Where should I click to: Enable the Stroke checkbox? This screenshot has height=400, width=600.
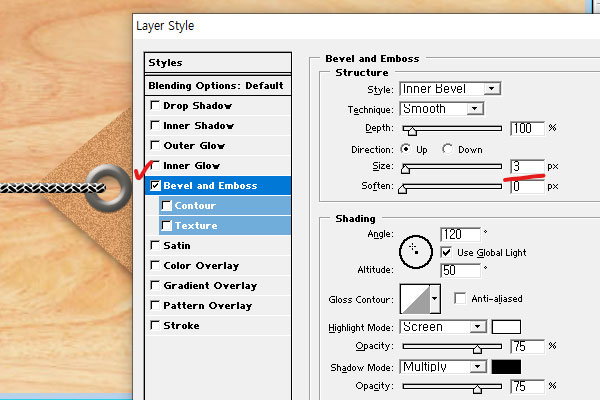point(155,325)
